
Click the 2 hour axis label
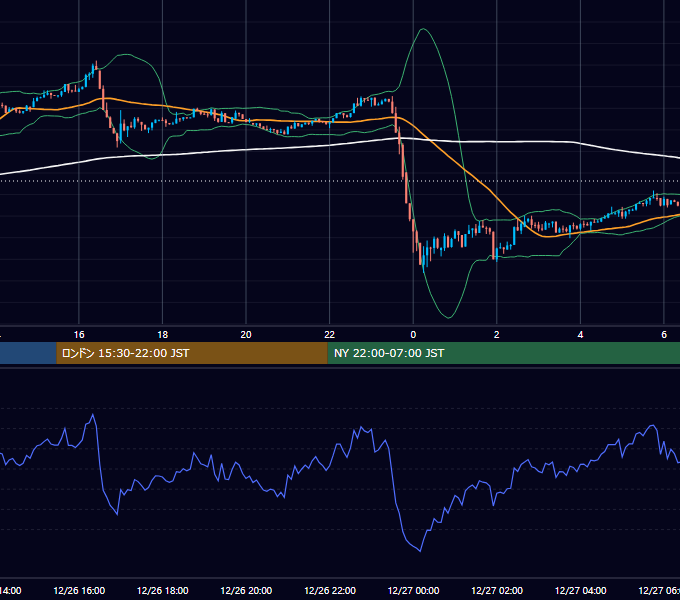497,335
